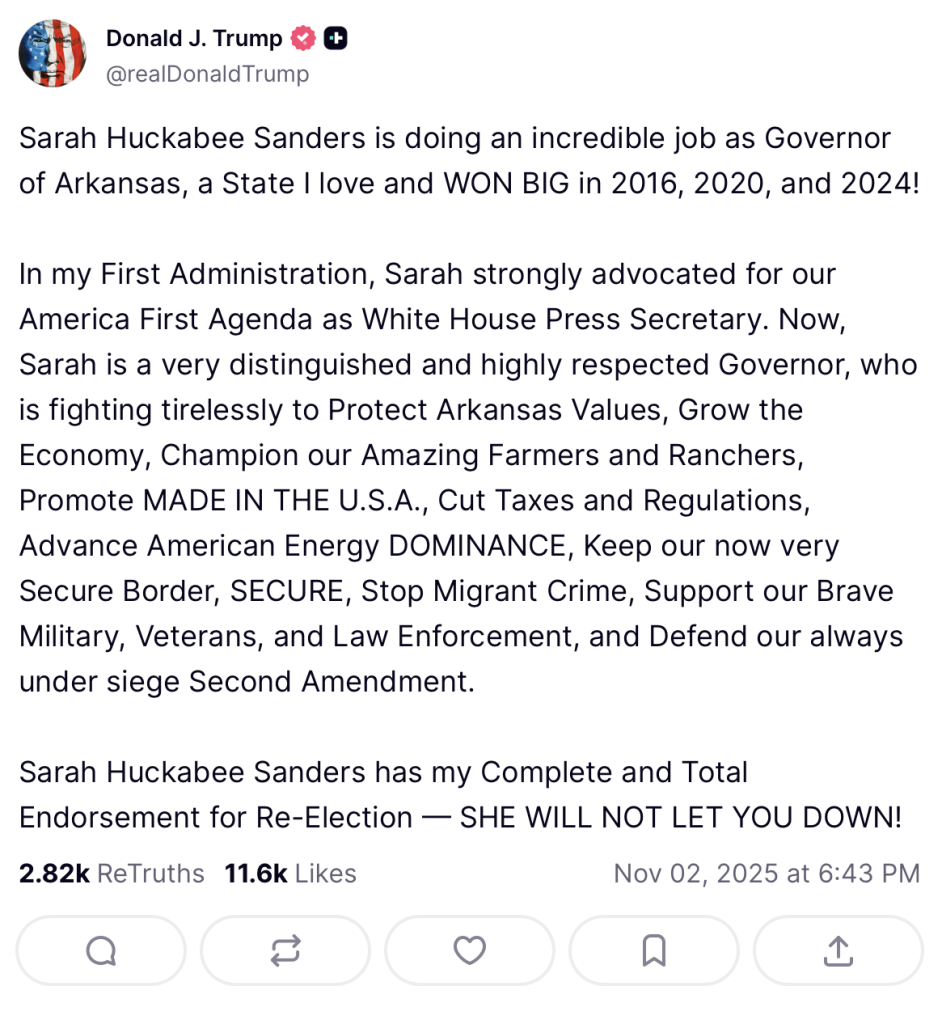This screenshot has height=1024, width=942.
Task: Click the phrase "MADE IN THE U.S.A."
Action: tap(285, 500)
